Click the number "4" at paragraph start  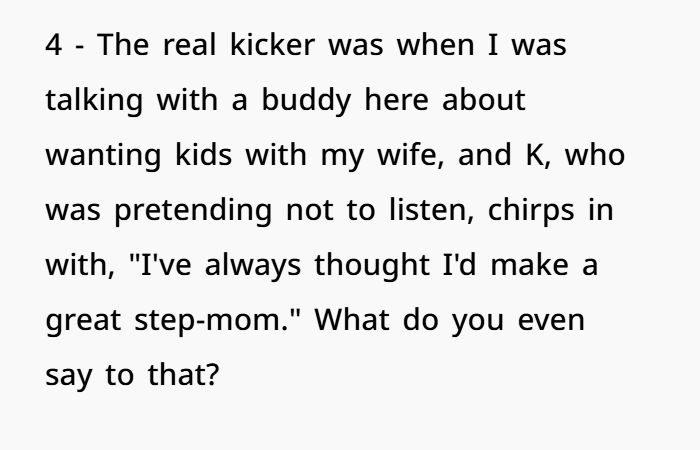coord(55,46)
